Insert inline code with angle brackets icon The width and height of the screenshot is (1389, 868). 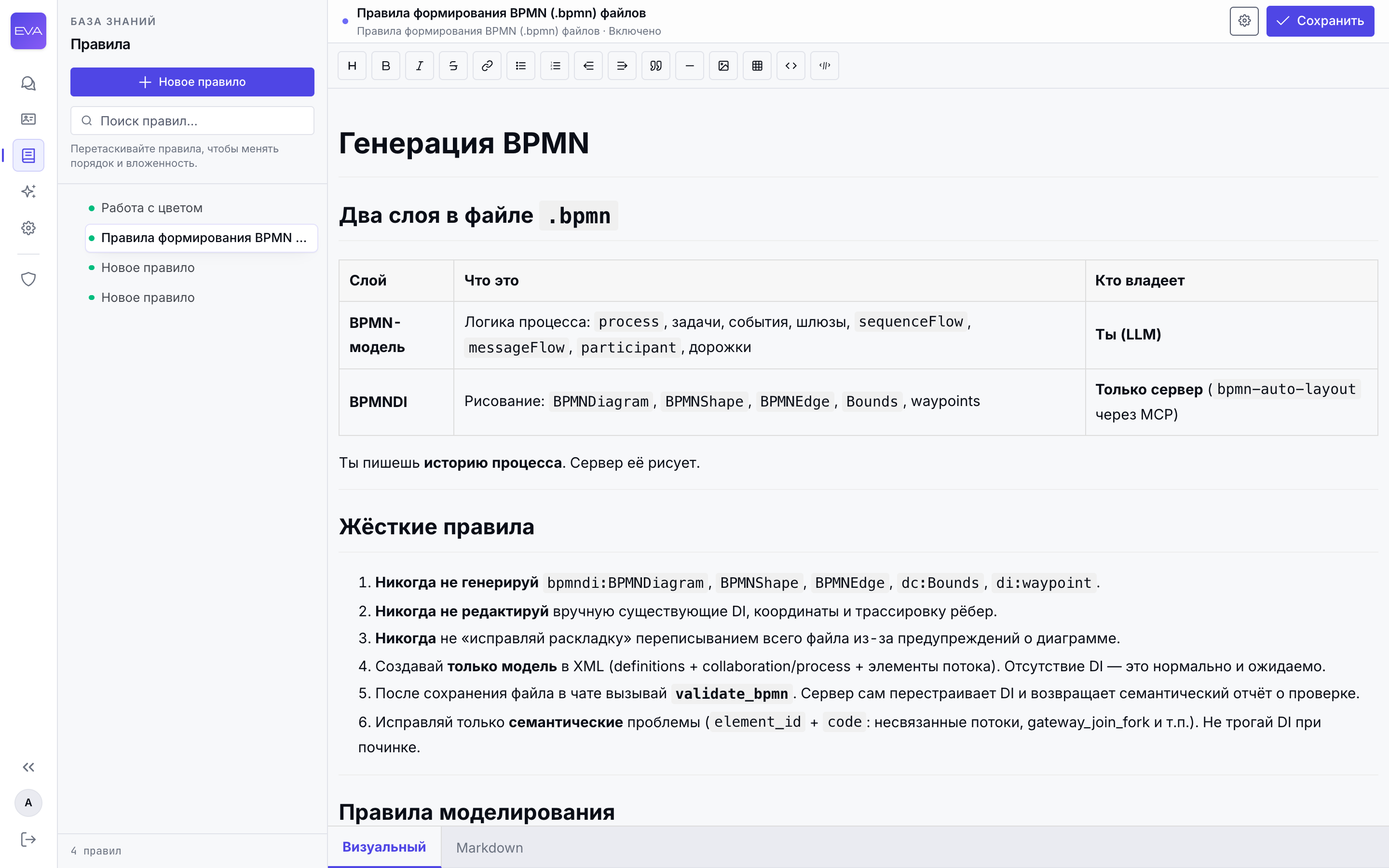[x=791, y=66]
